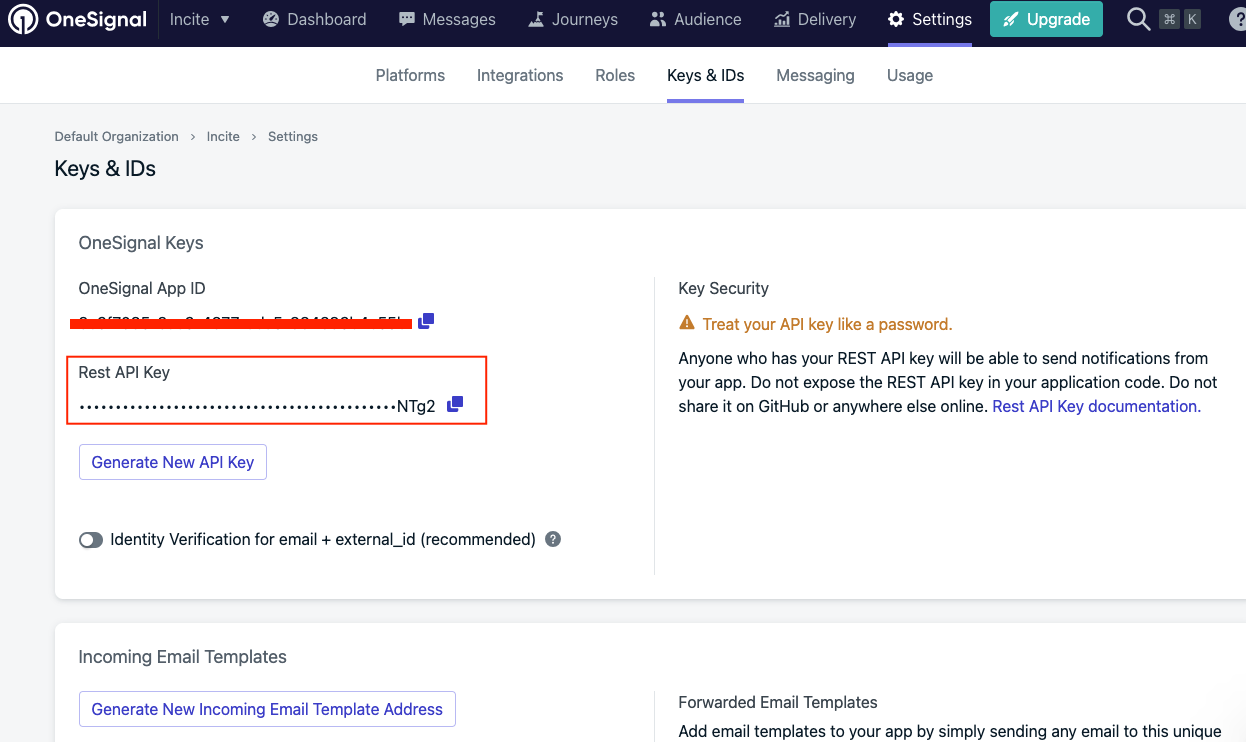Navigate to Default Organization breadcrumb

coord(116,136)
